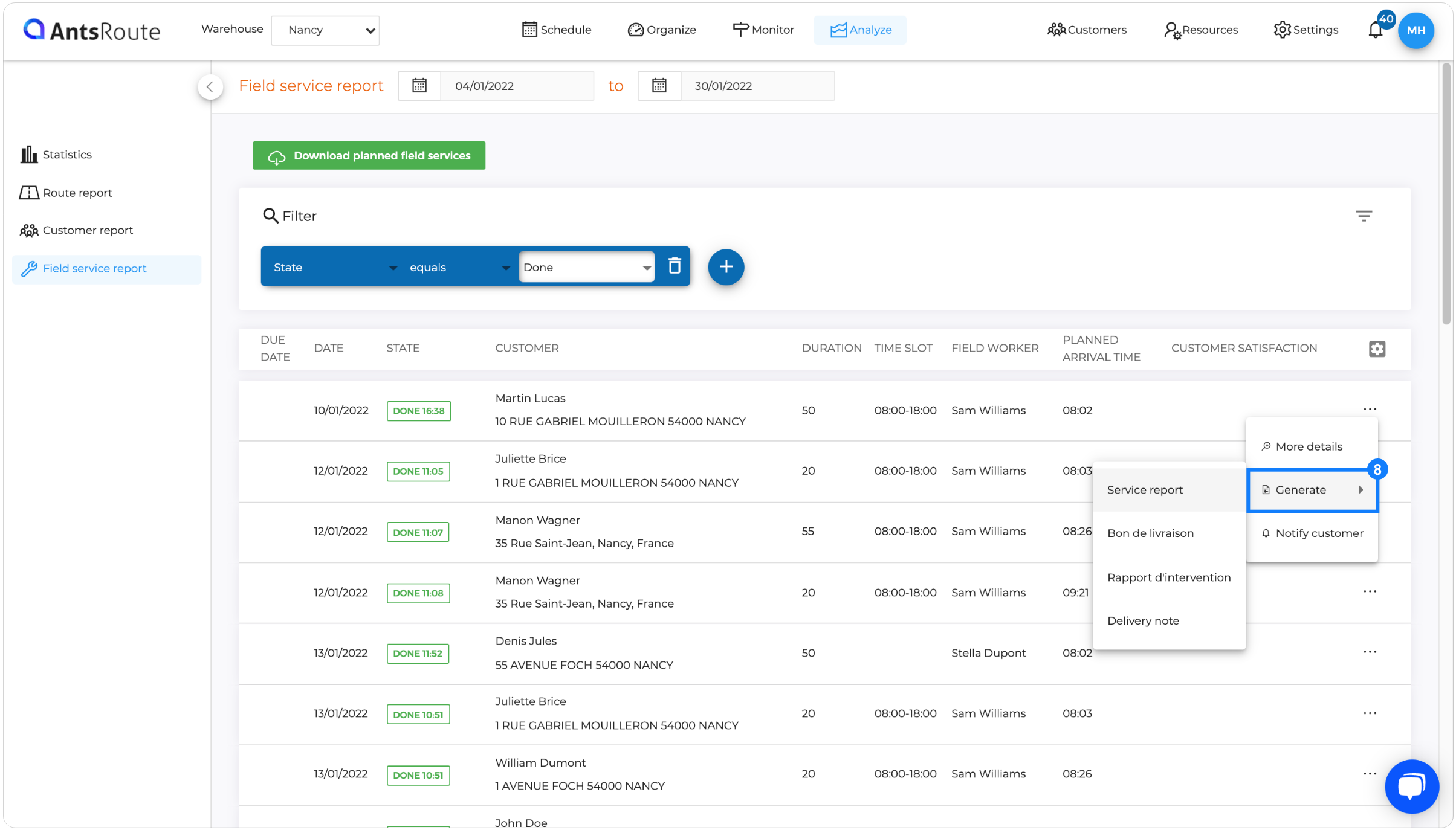Collapse the sidebar with the left arrow
1456x830 pixels.
[210, 87]
